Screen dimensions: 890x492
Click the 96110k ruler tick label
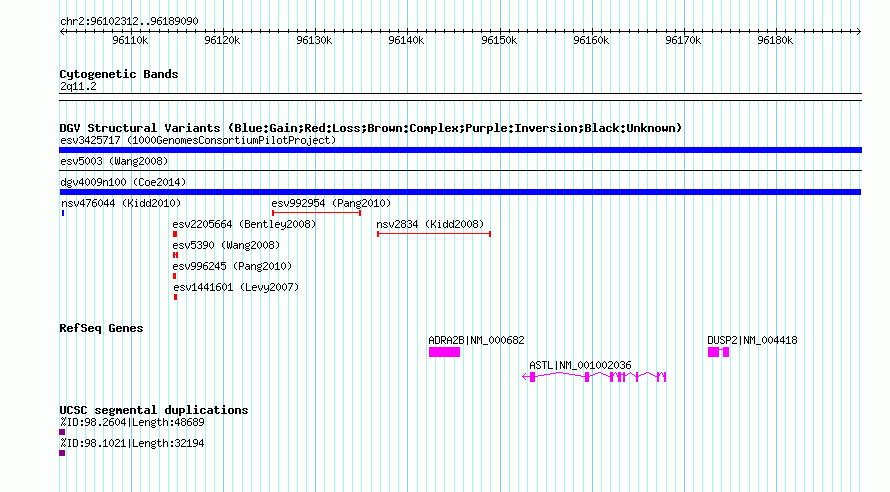pyautogui.click(x=130, y=41)
